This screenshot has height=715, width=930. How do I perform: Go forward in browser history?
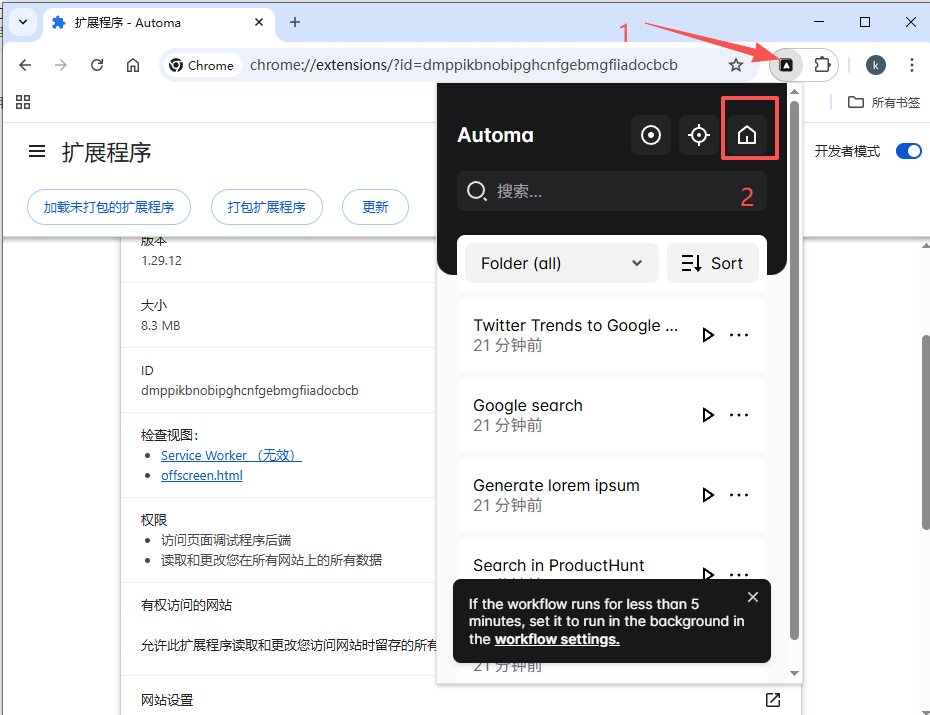coord(60,65)
